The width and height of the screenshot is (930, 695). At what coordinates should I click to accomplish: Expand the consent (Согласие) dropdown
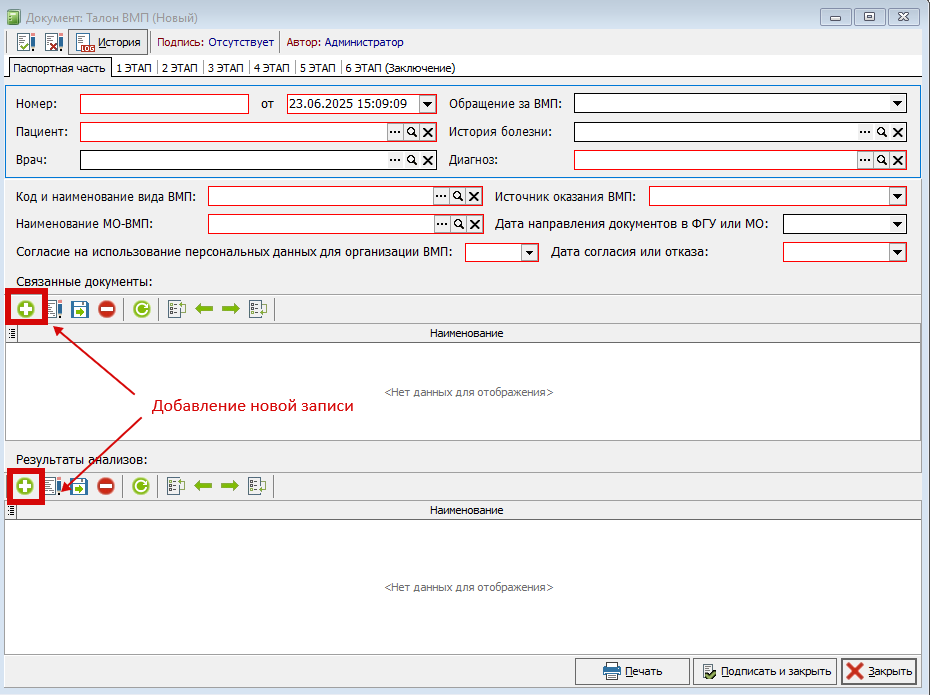(529, 253)
